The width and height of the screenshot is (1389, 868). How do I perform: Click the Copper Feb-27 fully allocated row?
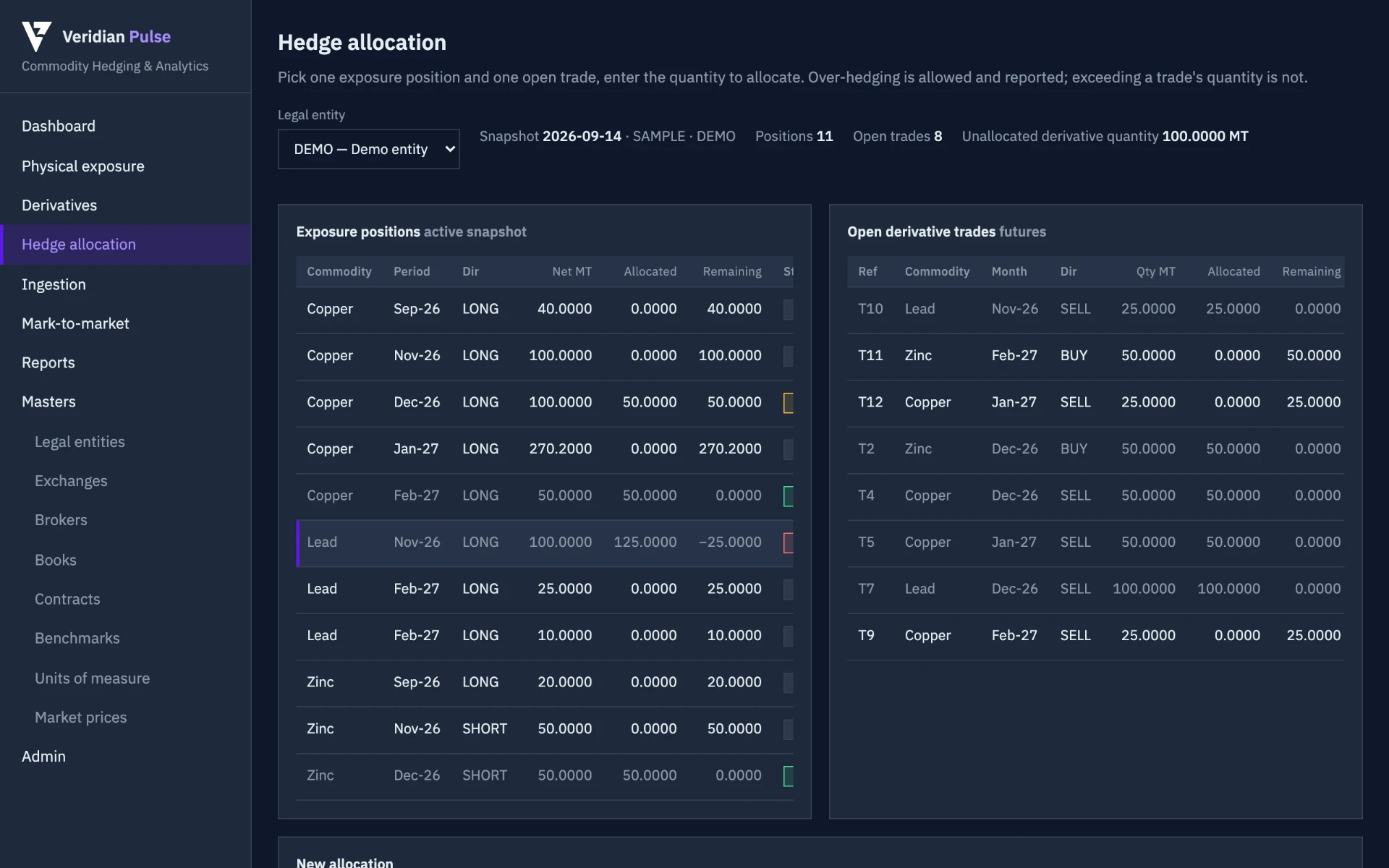tap(544, 496)
